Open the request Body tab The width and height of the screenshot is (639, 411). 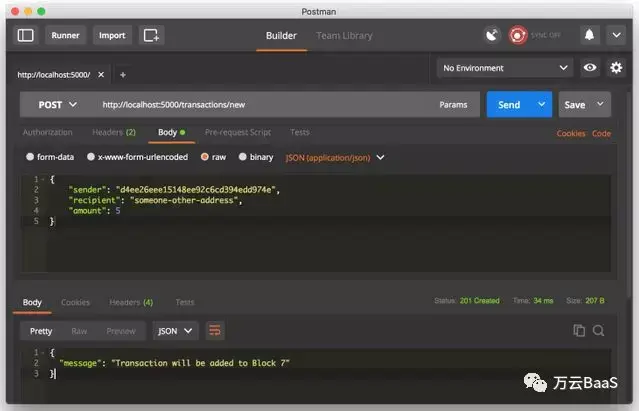coord(172,132)
